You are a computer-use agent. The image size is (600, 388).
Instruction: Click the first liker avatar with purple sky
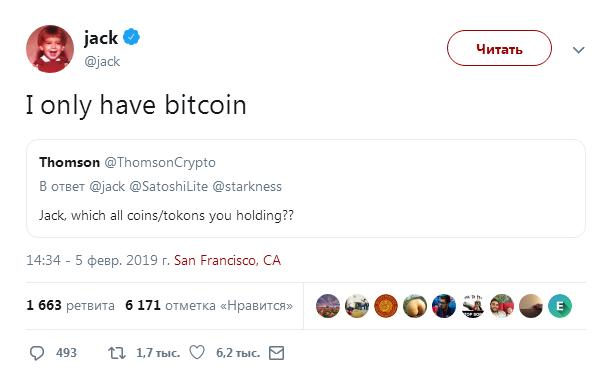[328, 306]
